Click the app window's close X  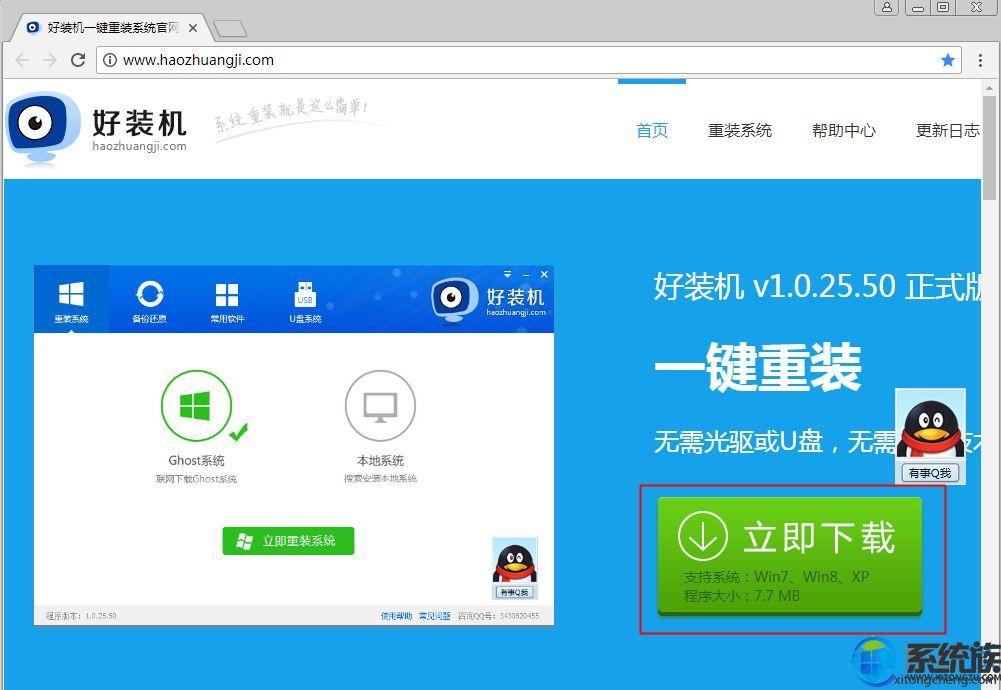544,274
